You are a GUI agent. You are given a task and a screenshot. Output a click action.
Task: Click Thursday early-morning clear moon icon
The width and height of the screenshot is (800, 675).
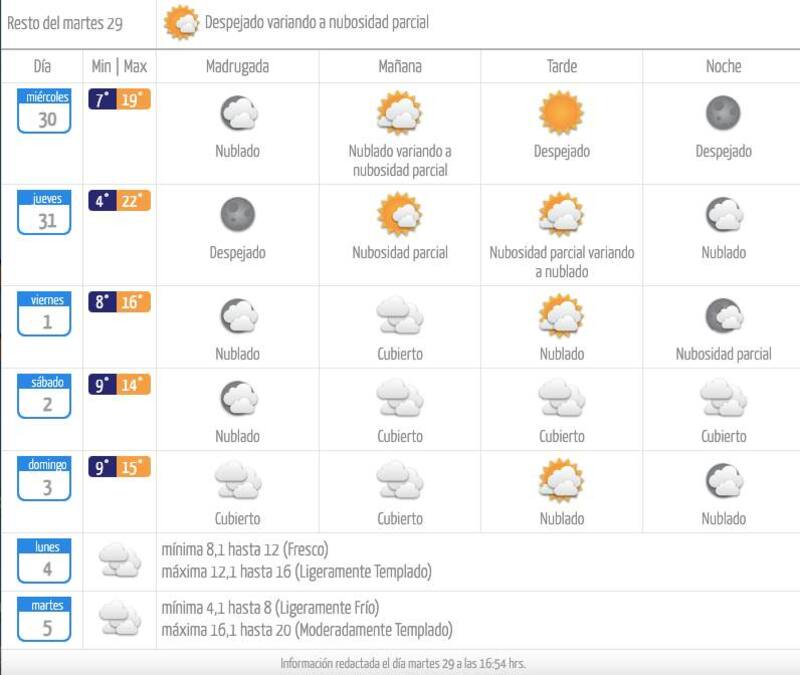pyautogui.click(x=237, y=215)
